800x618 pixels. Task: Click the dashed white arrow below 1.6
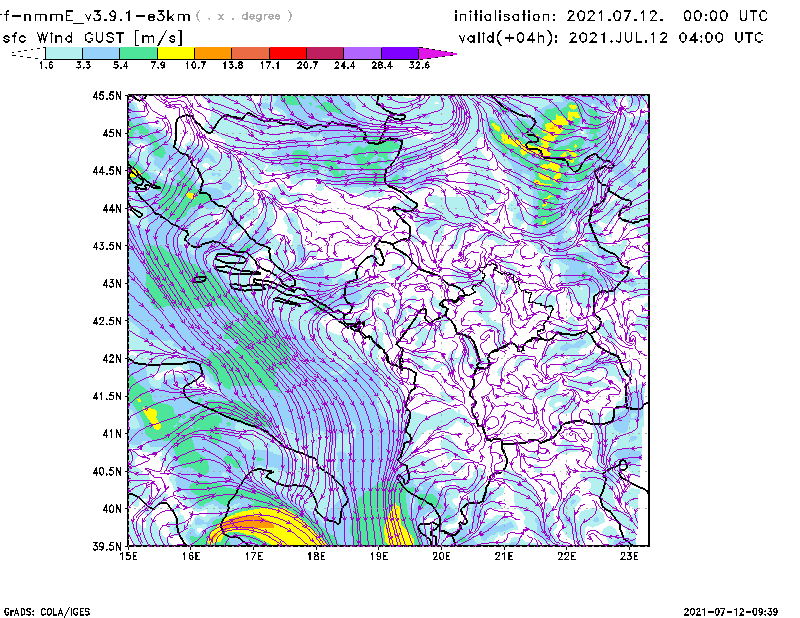click(x=28, y=53)
